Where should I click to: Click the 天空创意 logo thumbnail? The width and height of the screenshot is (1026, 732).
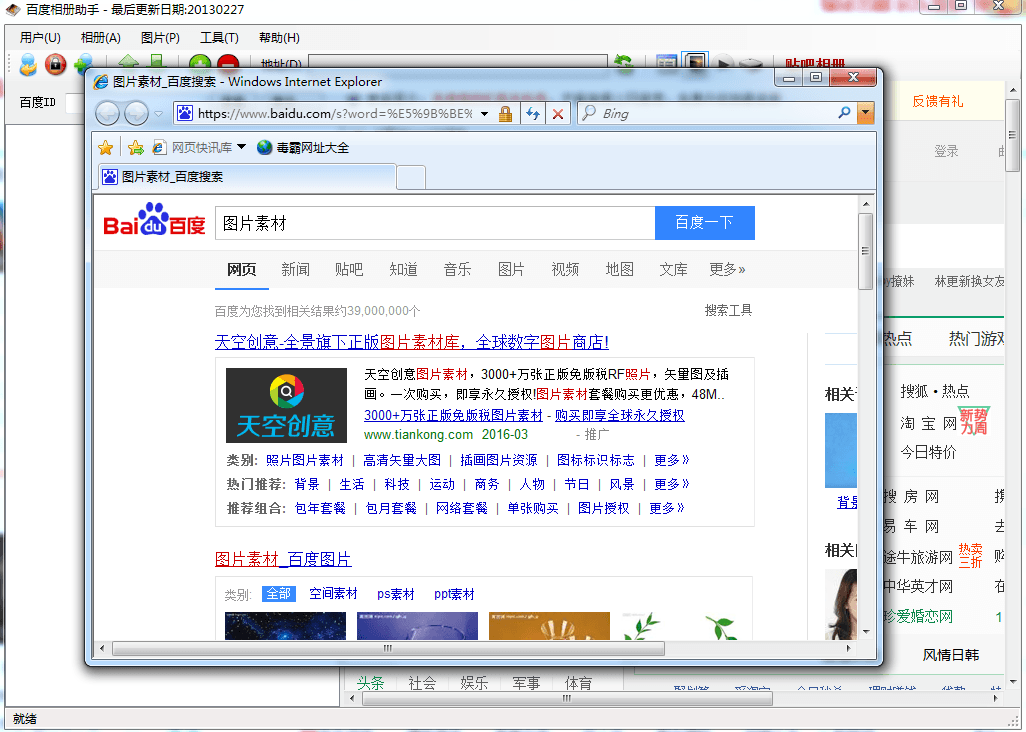(x=287, y=406)
